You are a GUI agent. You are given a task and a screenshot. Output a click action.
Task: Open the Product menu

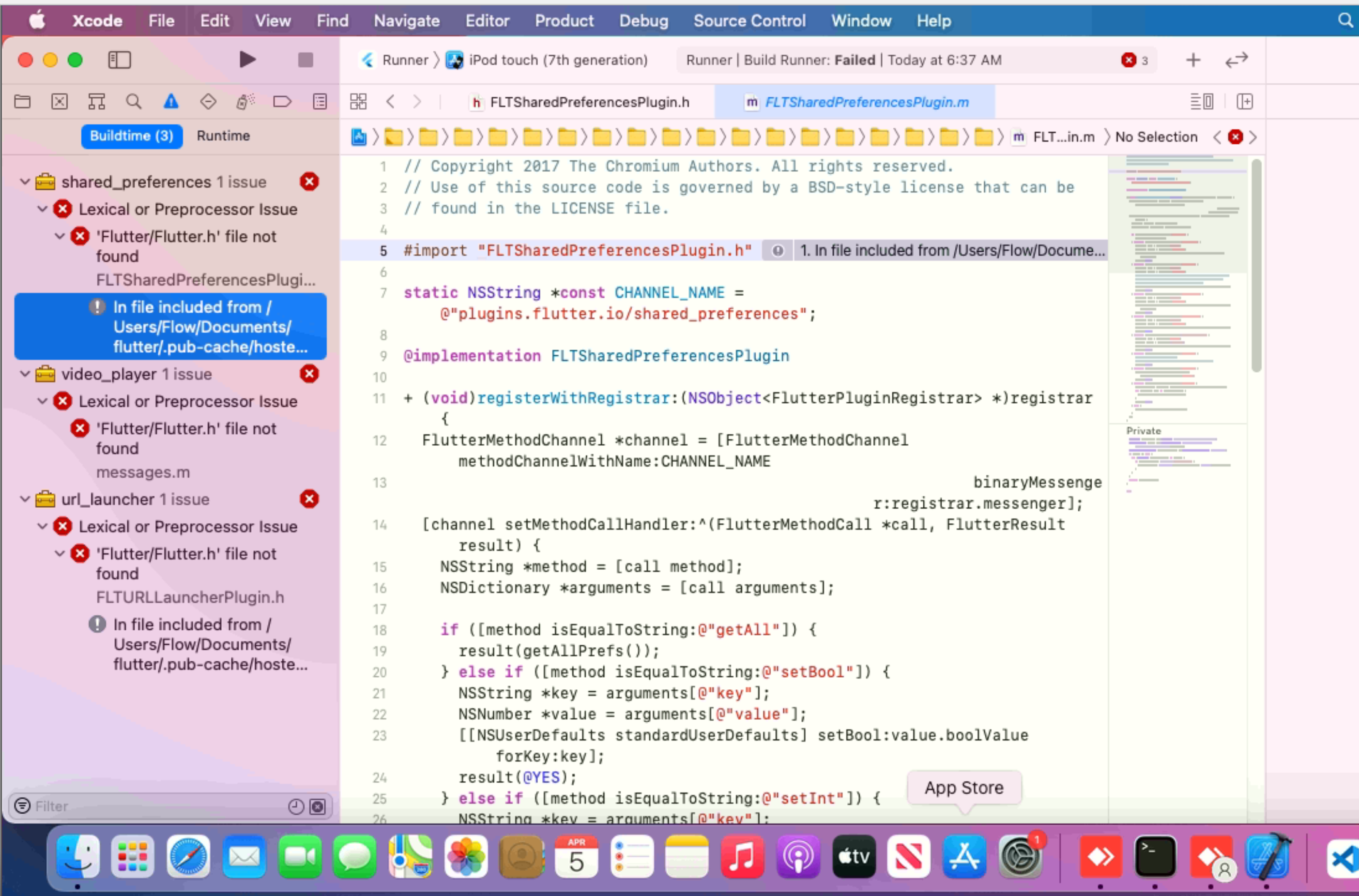point(564,20)
